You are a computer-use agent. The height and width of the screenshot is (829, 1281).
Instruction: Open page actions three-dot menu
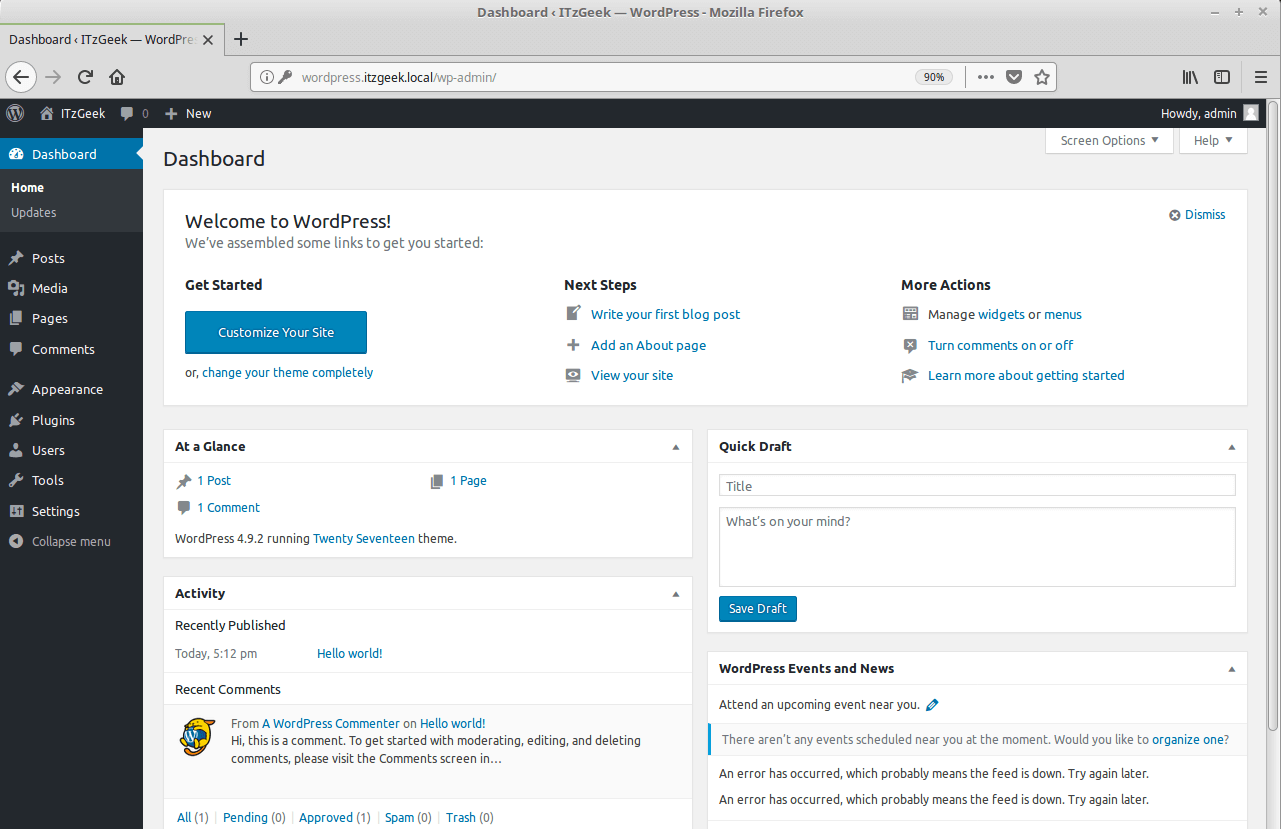986,77
